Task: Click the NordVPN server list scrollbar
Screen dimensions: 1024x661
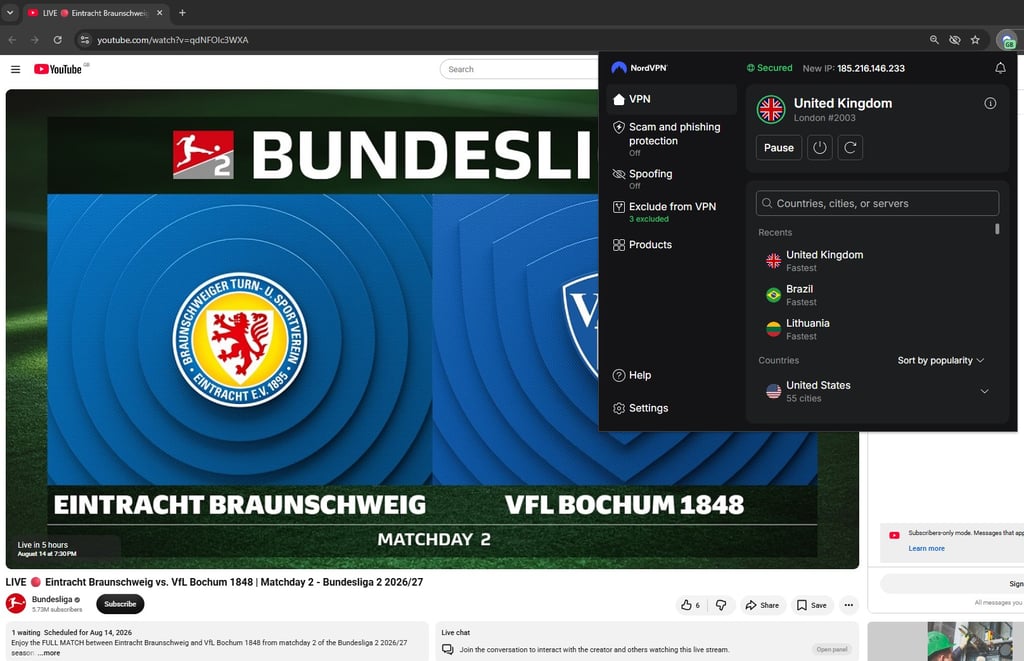Action: click(997, 229)
